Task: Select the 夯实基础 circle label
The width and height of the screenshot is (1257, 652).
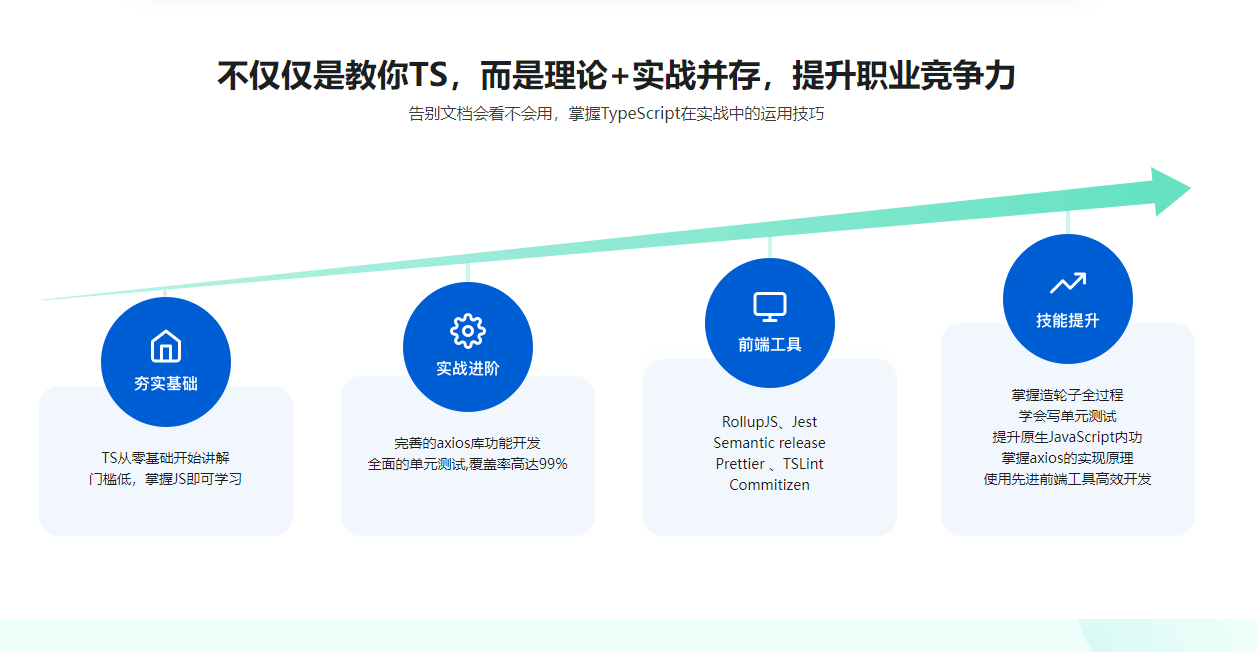Action: (166, 383)
